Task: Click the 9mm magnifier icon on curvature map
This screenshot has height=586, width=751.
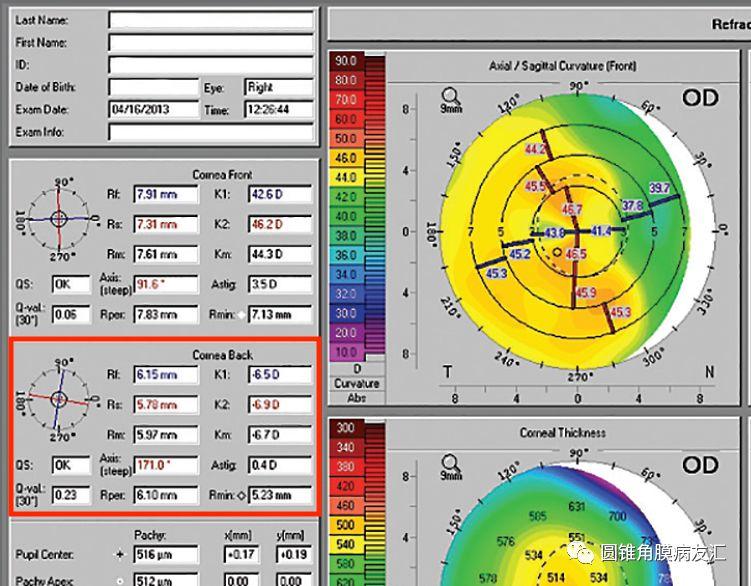Action: pos(451,100)
